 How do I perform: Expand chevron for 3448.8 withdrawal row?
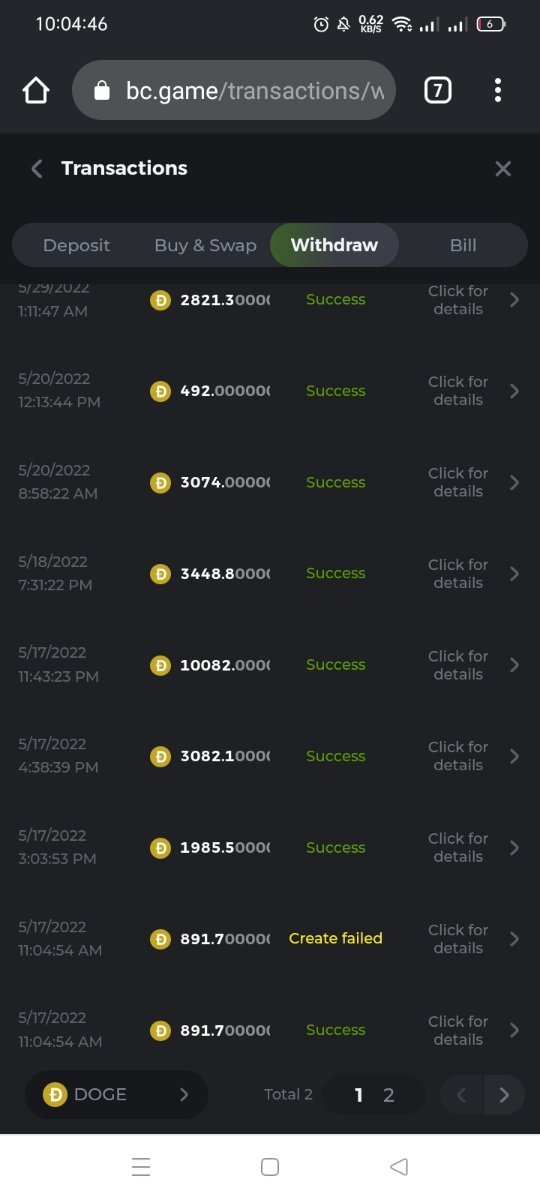[x=514, y=574]
